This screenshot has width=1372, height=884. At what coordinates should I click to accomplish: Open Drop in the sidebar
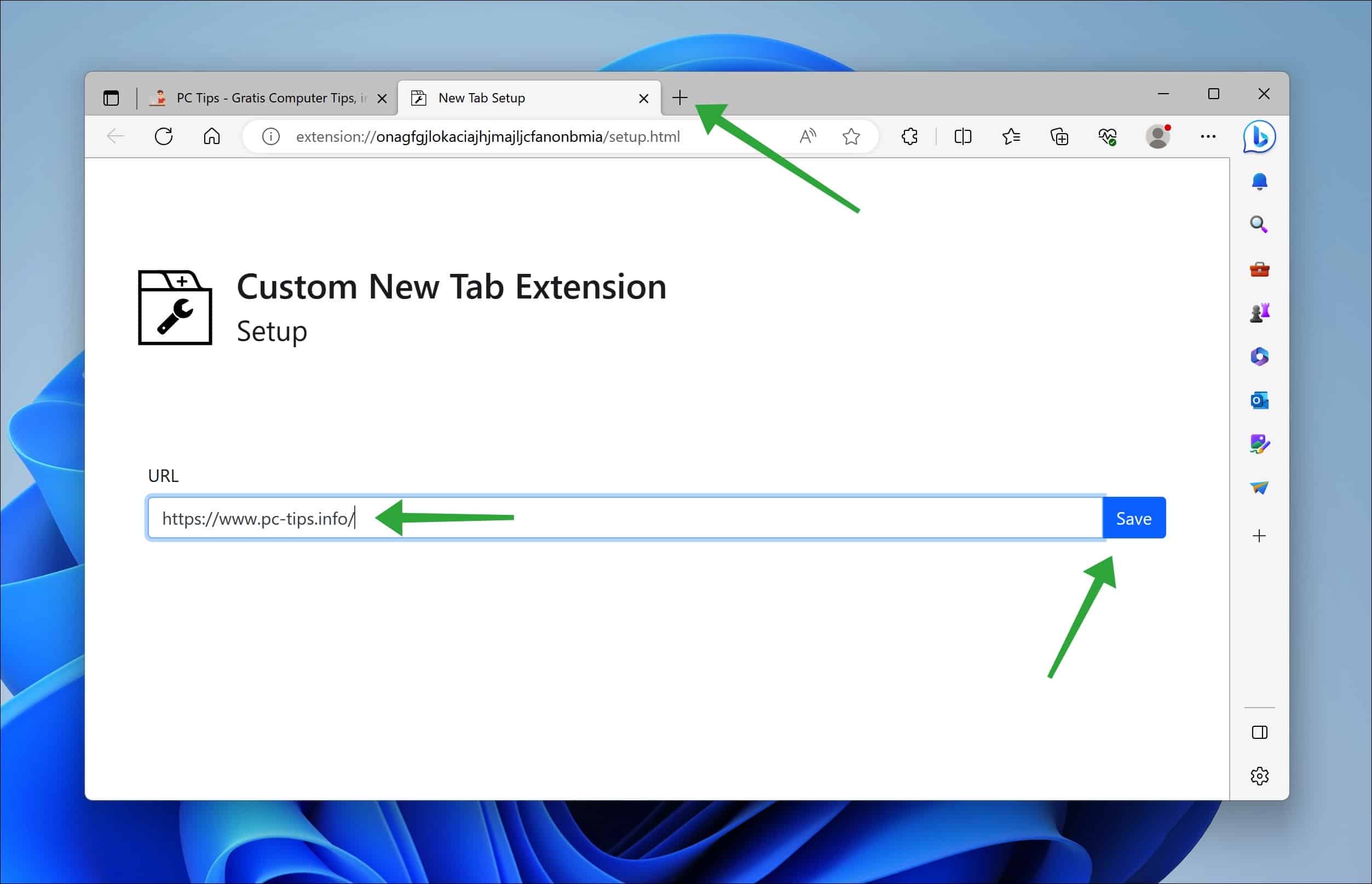(x=1257, y=487)
